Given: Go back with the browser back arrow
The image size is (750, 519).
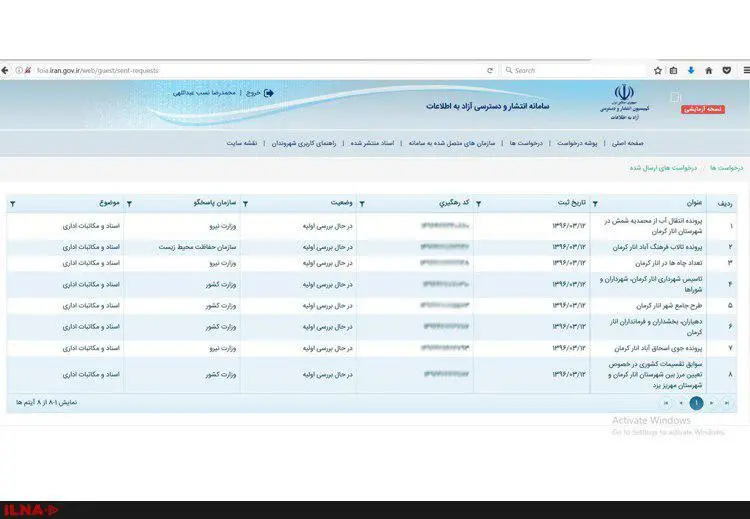Looking at the screenshot, I should coord(5,70).
